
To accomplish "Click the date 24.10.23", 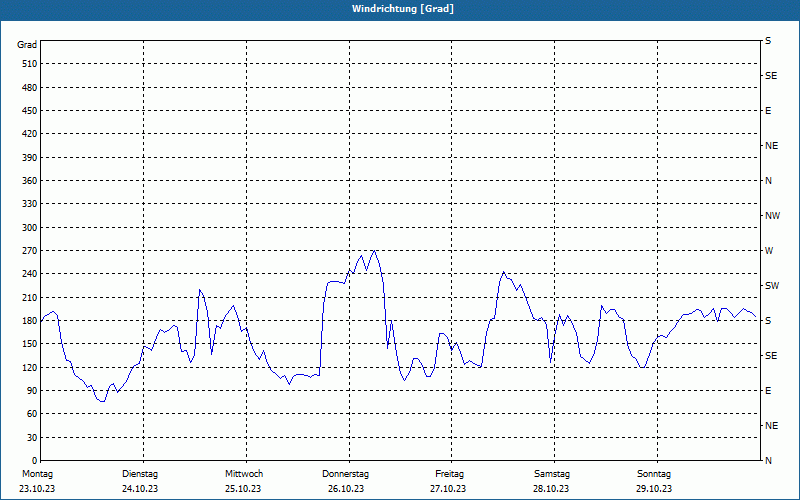I will click(x=140, y=488).
